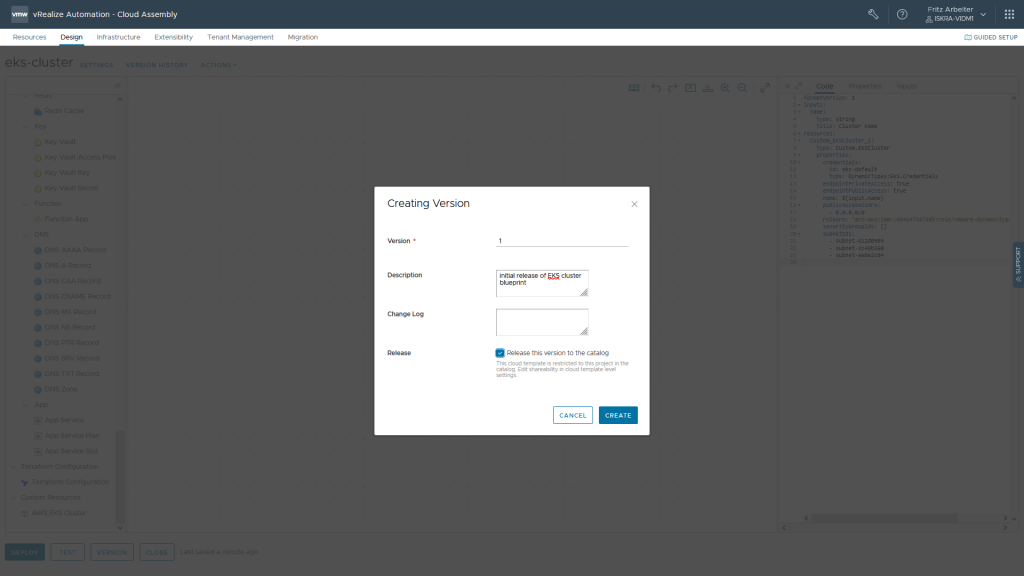This screenshot has height=576, width=1024.
Task: Open the Support side tab
Action: tap(1018, 264)
